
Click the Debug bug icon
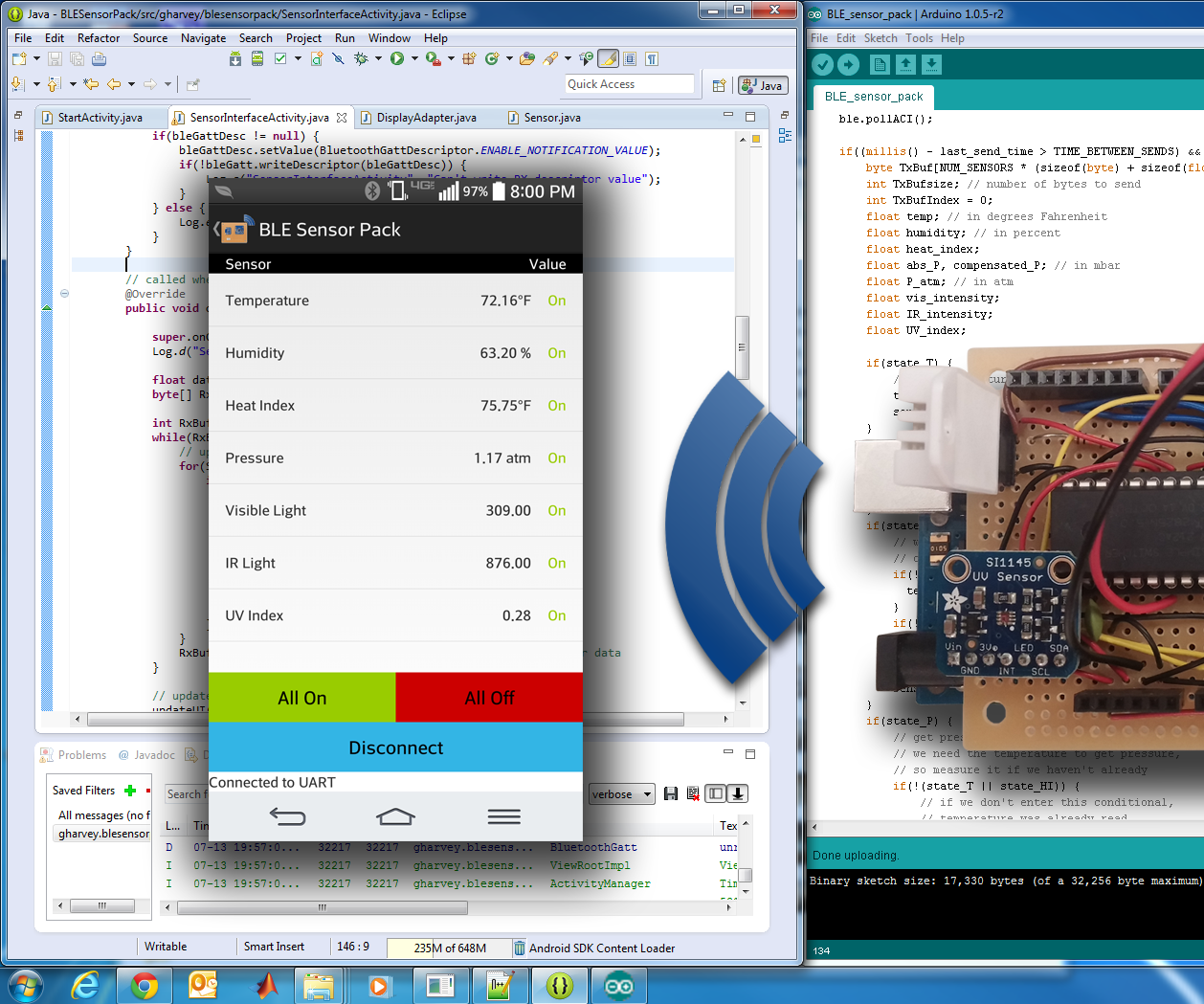(361, 59)
